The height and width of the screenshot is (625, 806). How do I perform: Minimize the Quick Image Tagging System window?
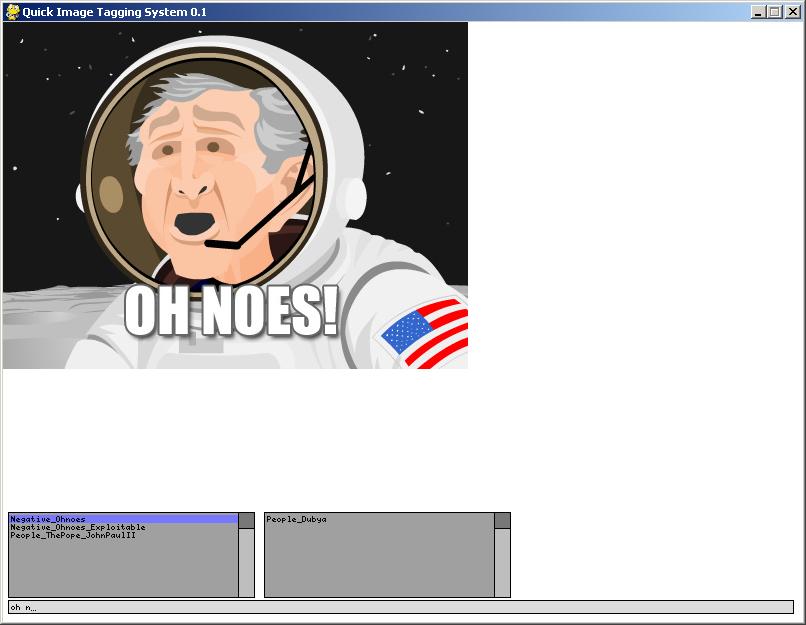pos(758,12)
